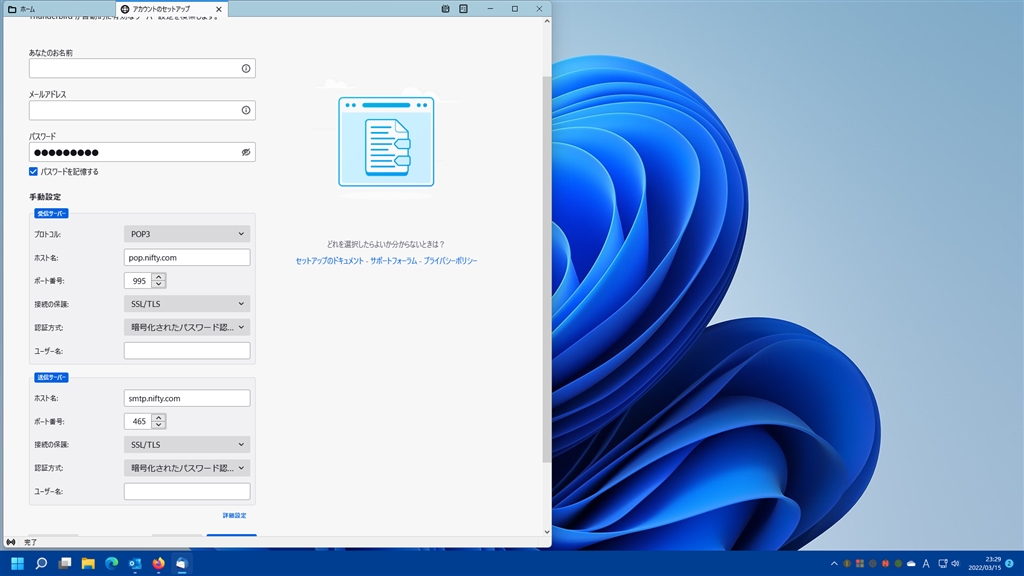Image resolution: width=1024 pixels, height=576 pixels.
Task: Increase the incoming server port number 995
Action: pos(158,277)
